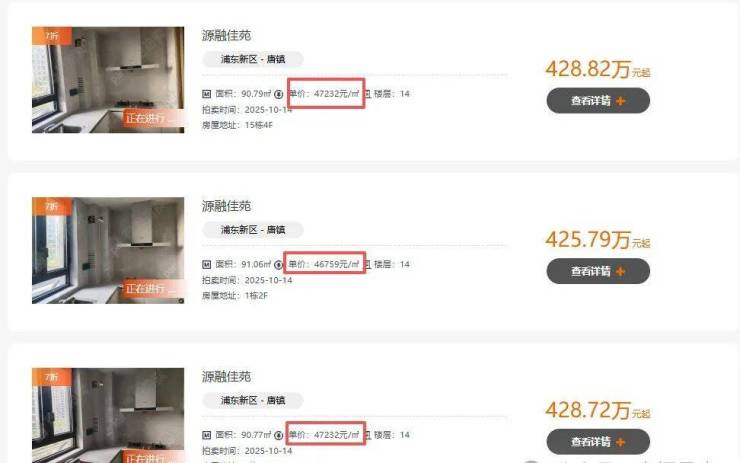Viewport: 740px width, 463px height.
Task: Click the 7折 discount badge on the first photo
Action: coord(52,36)
